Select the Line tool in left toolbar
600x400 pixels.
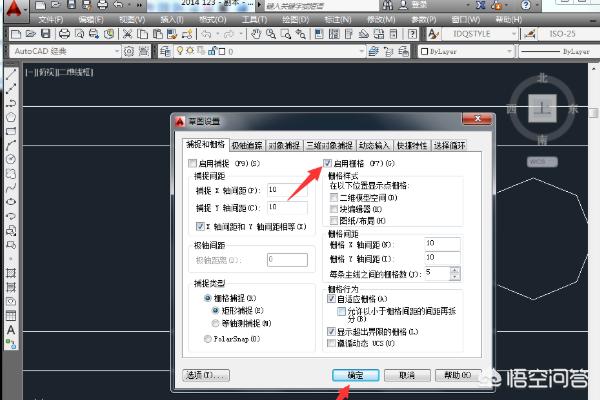[9, 74]
